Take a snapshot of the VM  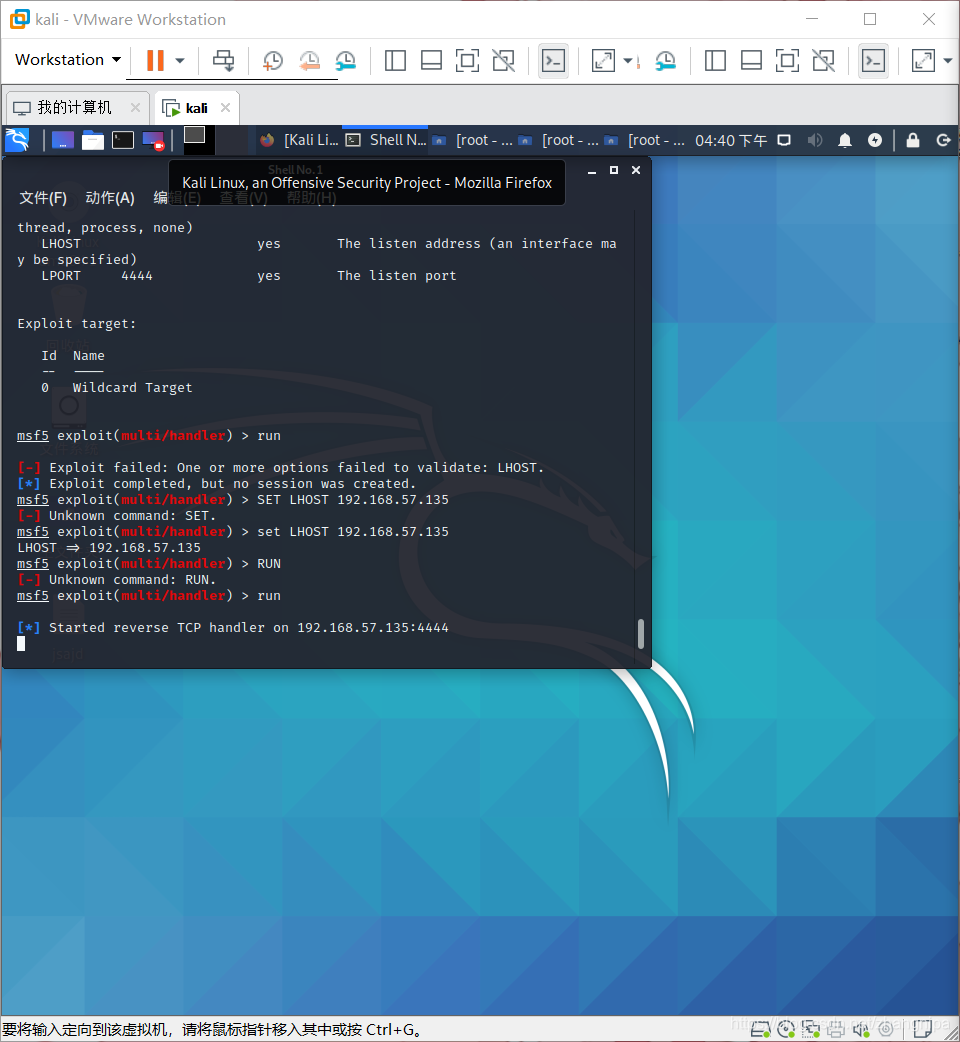pyautogui.click(x=272, y=60)
